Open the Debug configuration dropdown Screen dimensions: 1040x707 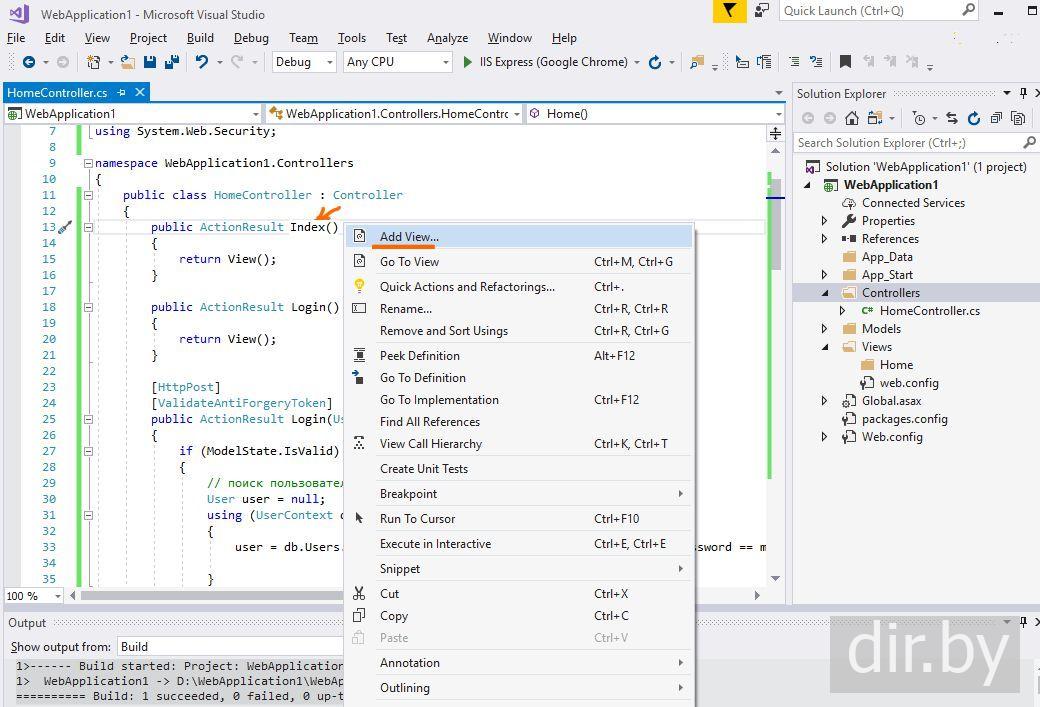pyautogui.click(x=305, y=62)
